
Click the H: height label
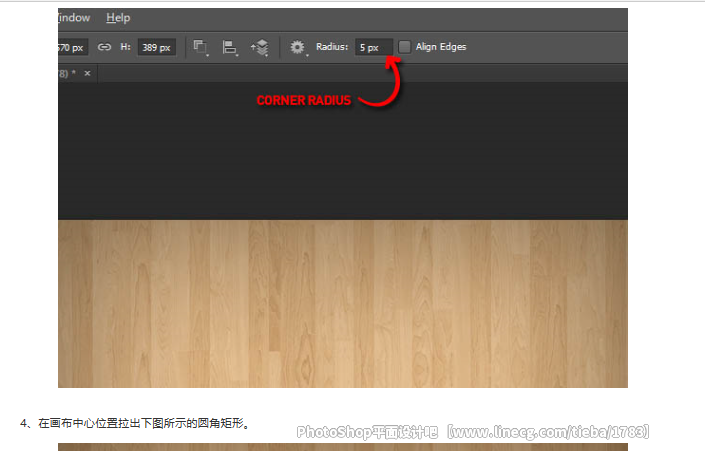tap(125, 47)
